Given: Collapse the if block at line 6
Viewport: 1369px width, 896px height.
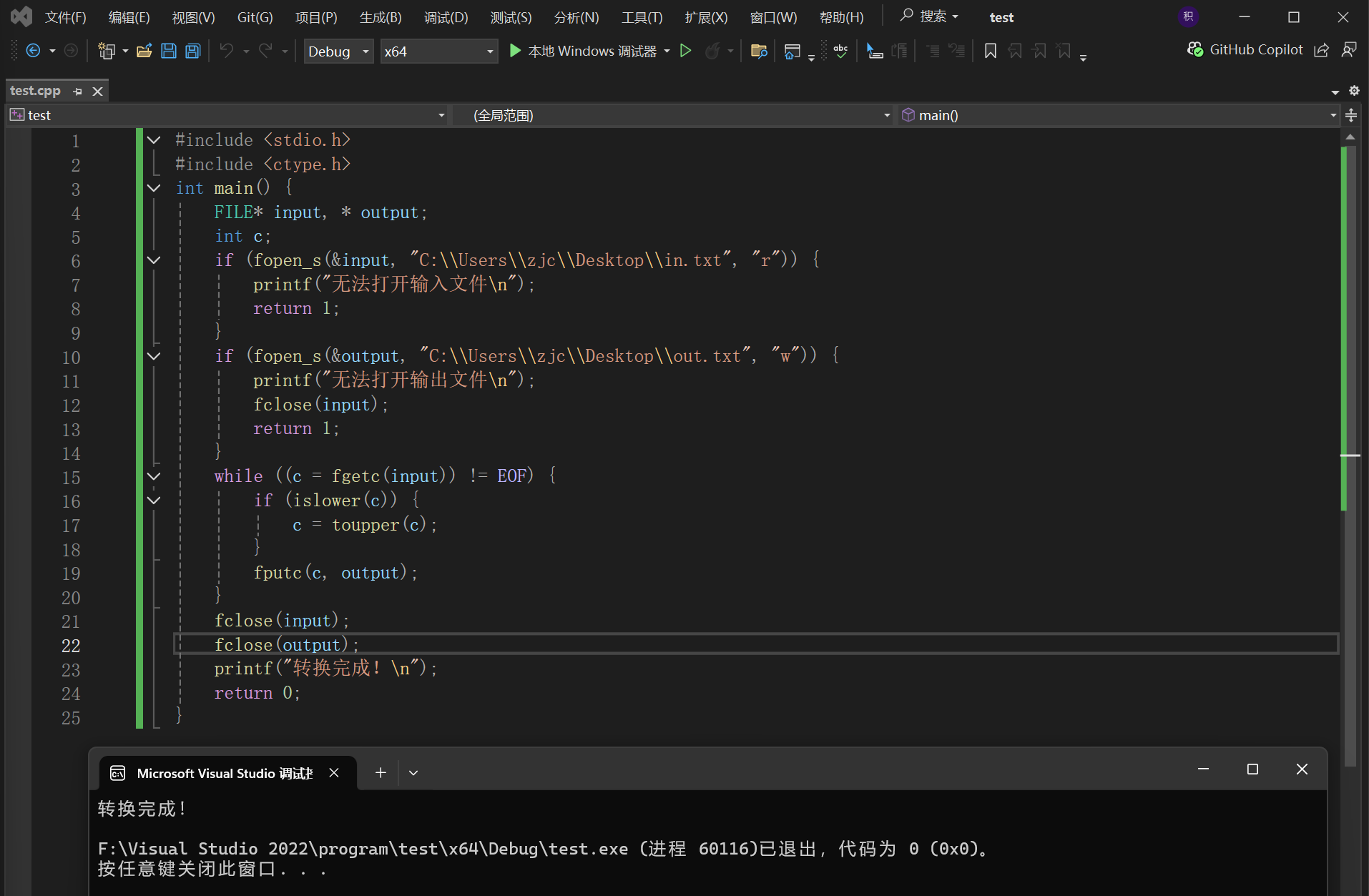Looking at the screenshot, I should 154,260.
